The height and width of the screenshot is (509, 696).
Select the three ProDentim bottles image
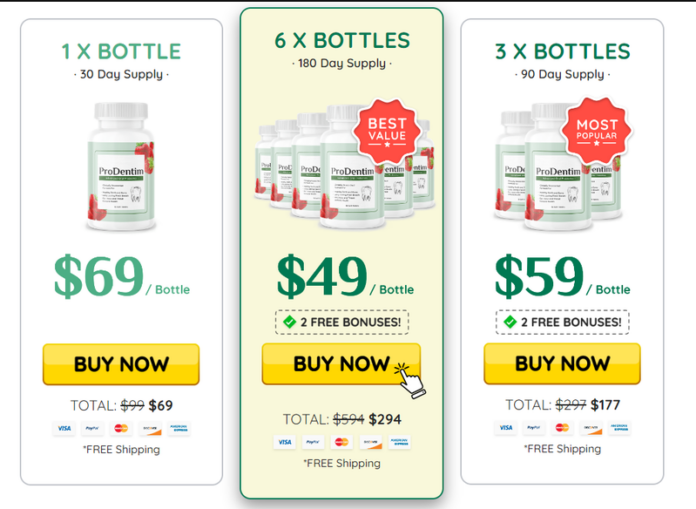(558, 166)
